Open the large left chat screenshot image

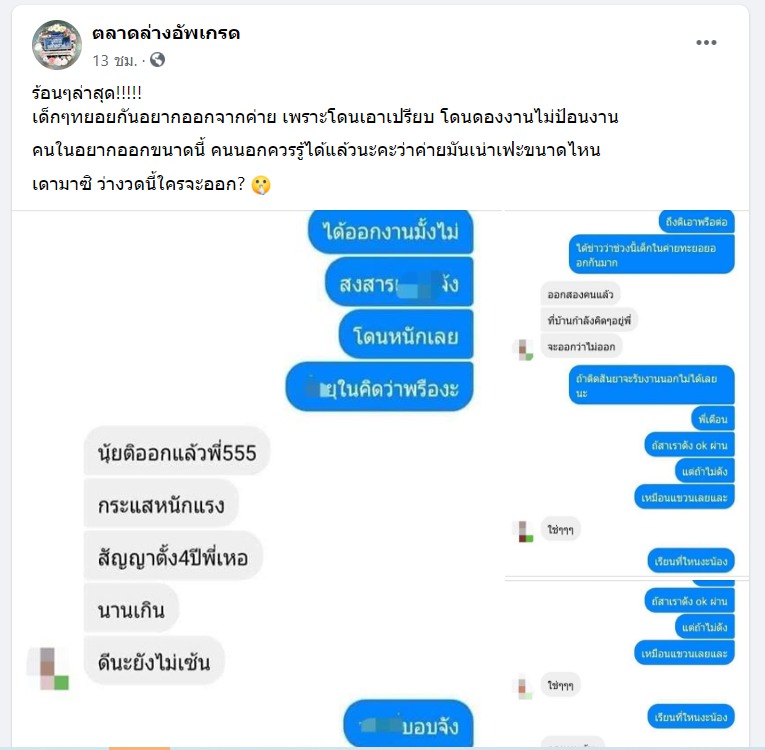click(257, 478)
